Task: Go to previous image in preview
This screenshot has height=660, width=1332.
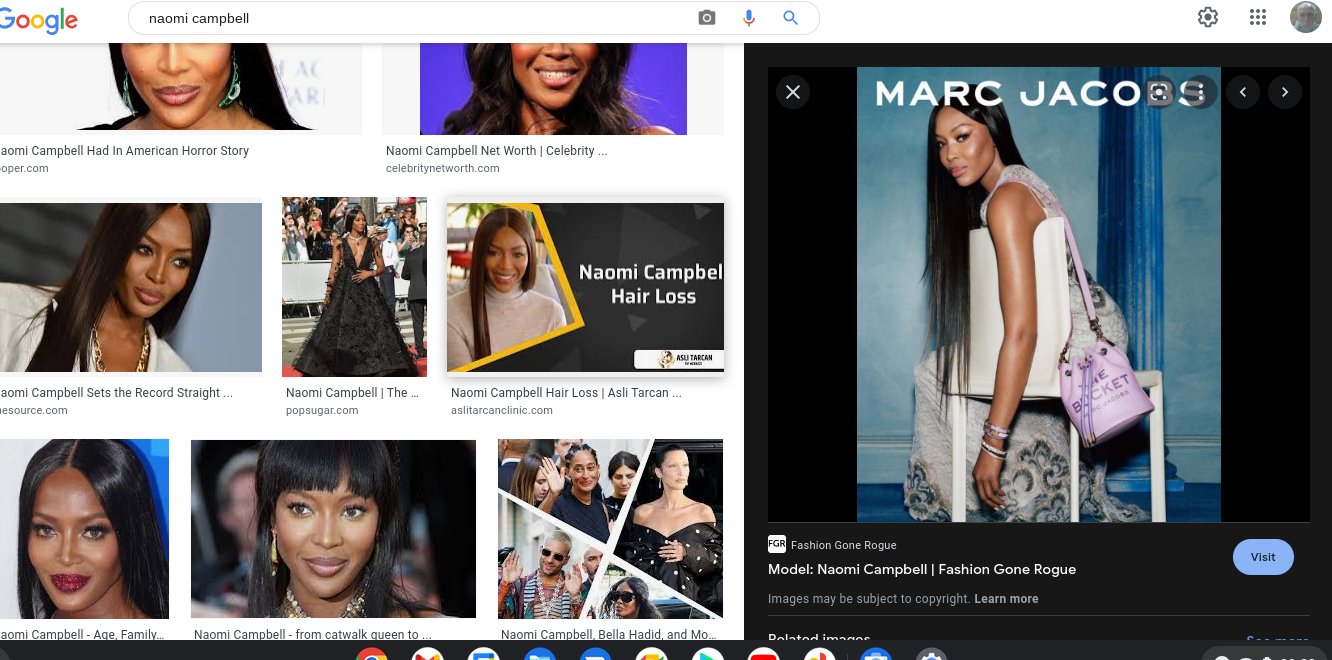Action: click(x=1243, y=92)
